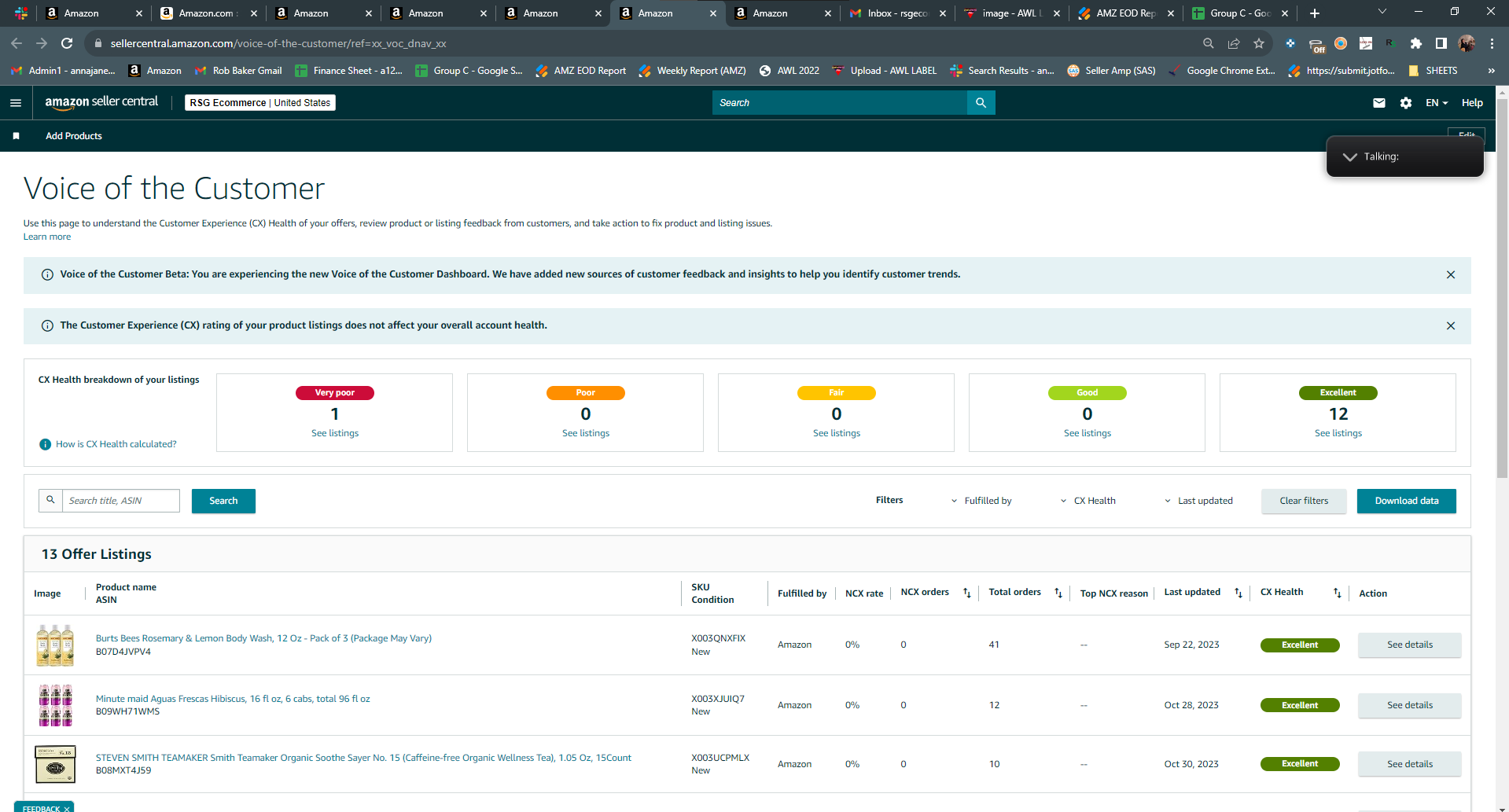Open the Seller Central messages envelope icon
Viewport: 1509px width, 812px height.
[1378, 103]
